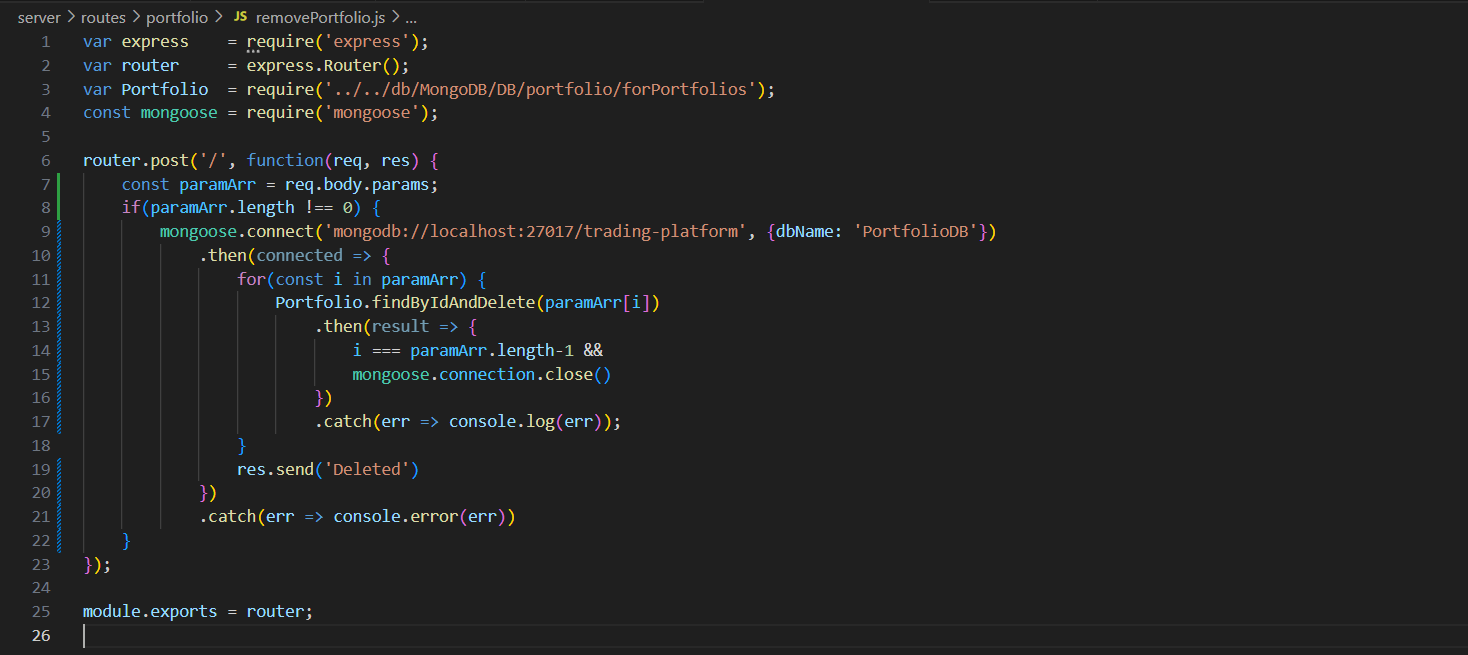Expand the trailing '...' breadcrumb symbol list
This screenshot has height=655, width=1468.
point(411,18)
